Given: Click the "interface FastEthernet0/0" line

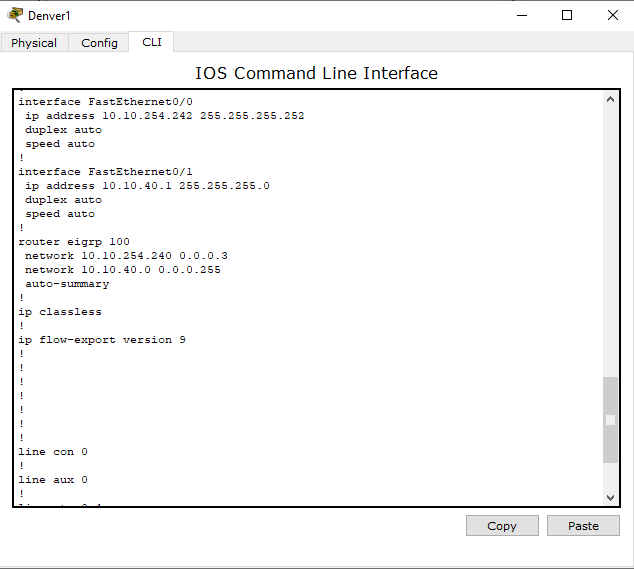Looking at the screenshot, I should tap(105, 102).
